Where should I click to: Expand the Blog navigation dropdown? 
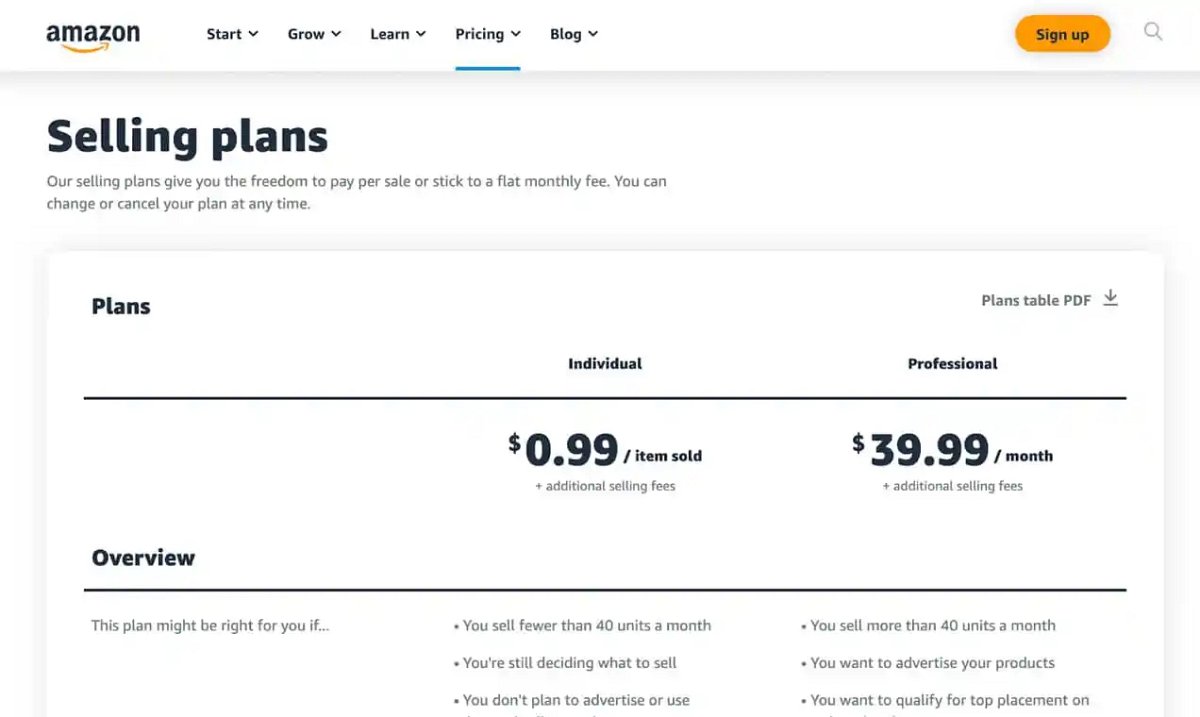tap(592, 33)
